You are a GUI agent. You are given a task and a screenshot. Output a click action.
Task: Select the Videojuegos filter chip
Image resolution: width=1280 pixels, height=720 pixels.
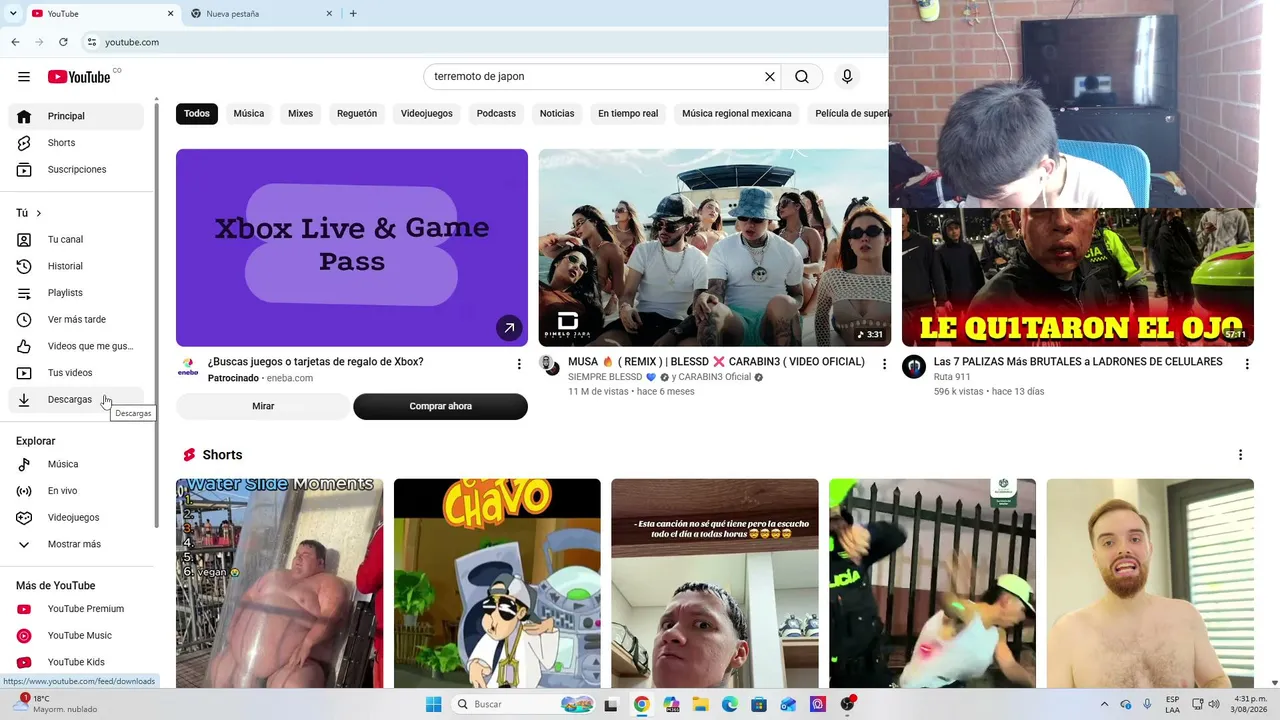click(427, 114)
